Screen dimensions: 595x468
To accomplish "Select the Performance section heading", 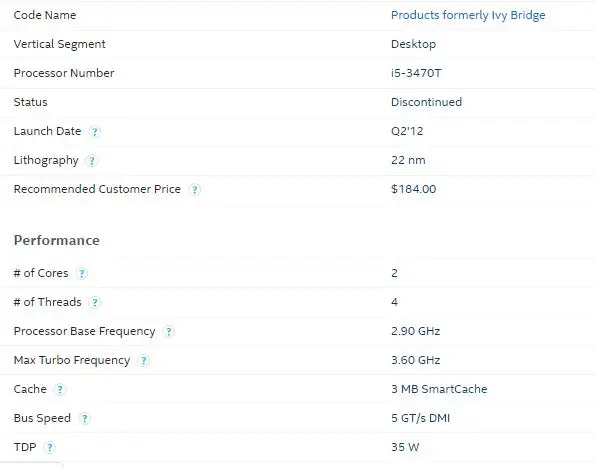I will (x=57, y=240).
